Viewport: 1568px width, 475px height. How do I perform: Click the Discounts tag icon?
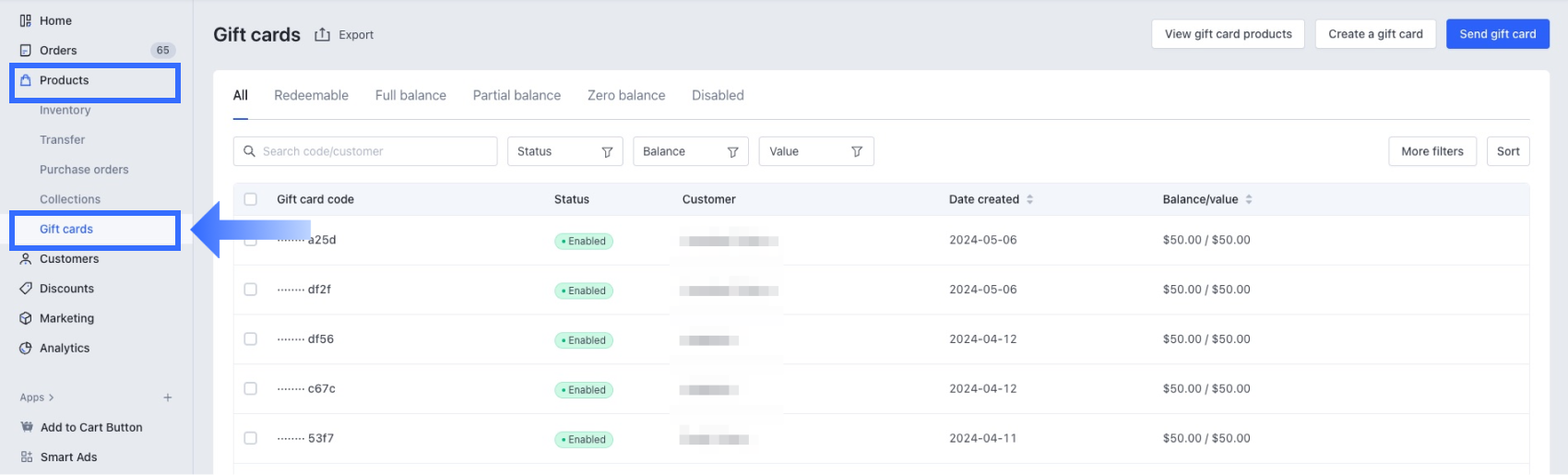tap(26, 289)
